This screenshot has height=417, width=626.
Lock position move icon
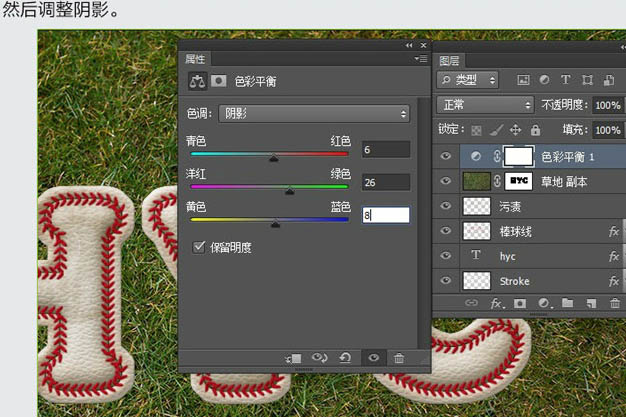click(x=515, y=130)
